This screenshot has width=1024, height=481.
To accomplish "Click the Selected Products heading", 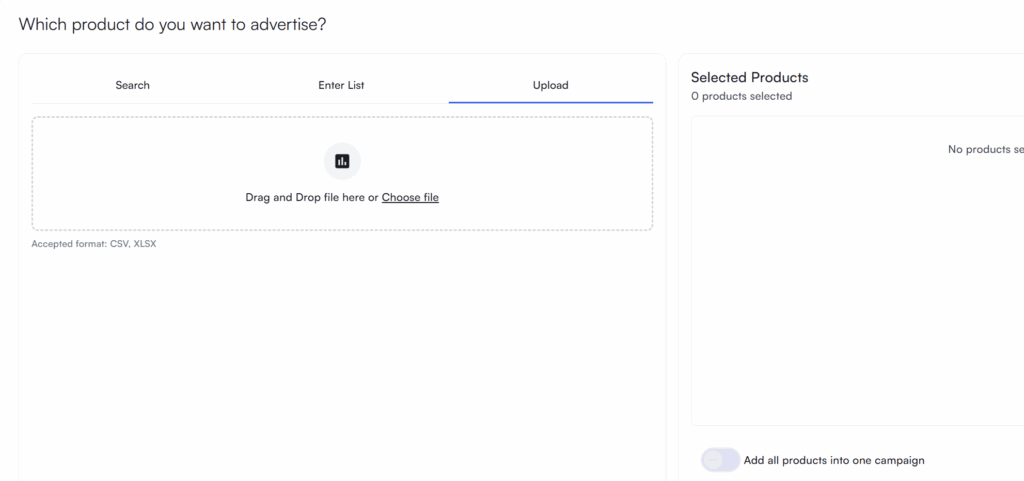I will (x=749, y=77).
